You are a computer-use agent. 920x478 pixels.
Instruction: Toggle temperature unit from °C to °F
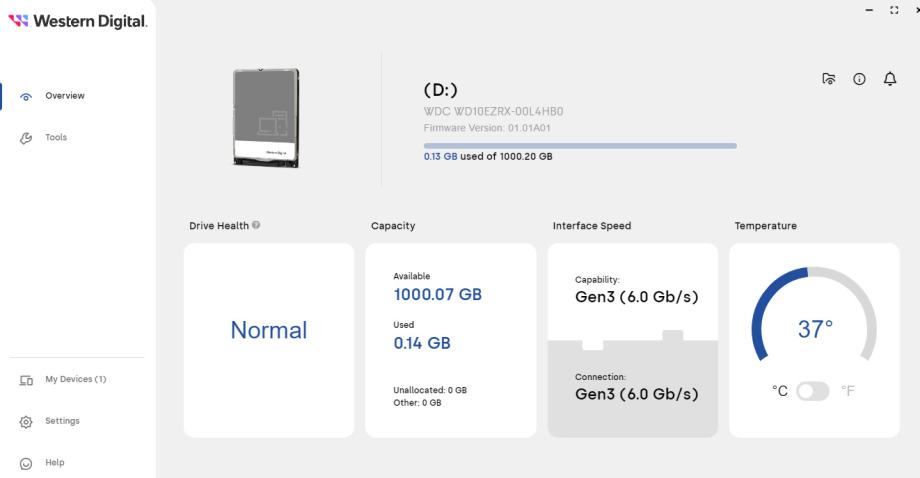tap(813, 391)
